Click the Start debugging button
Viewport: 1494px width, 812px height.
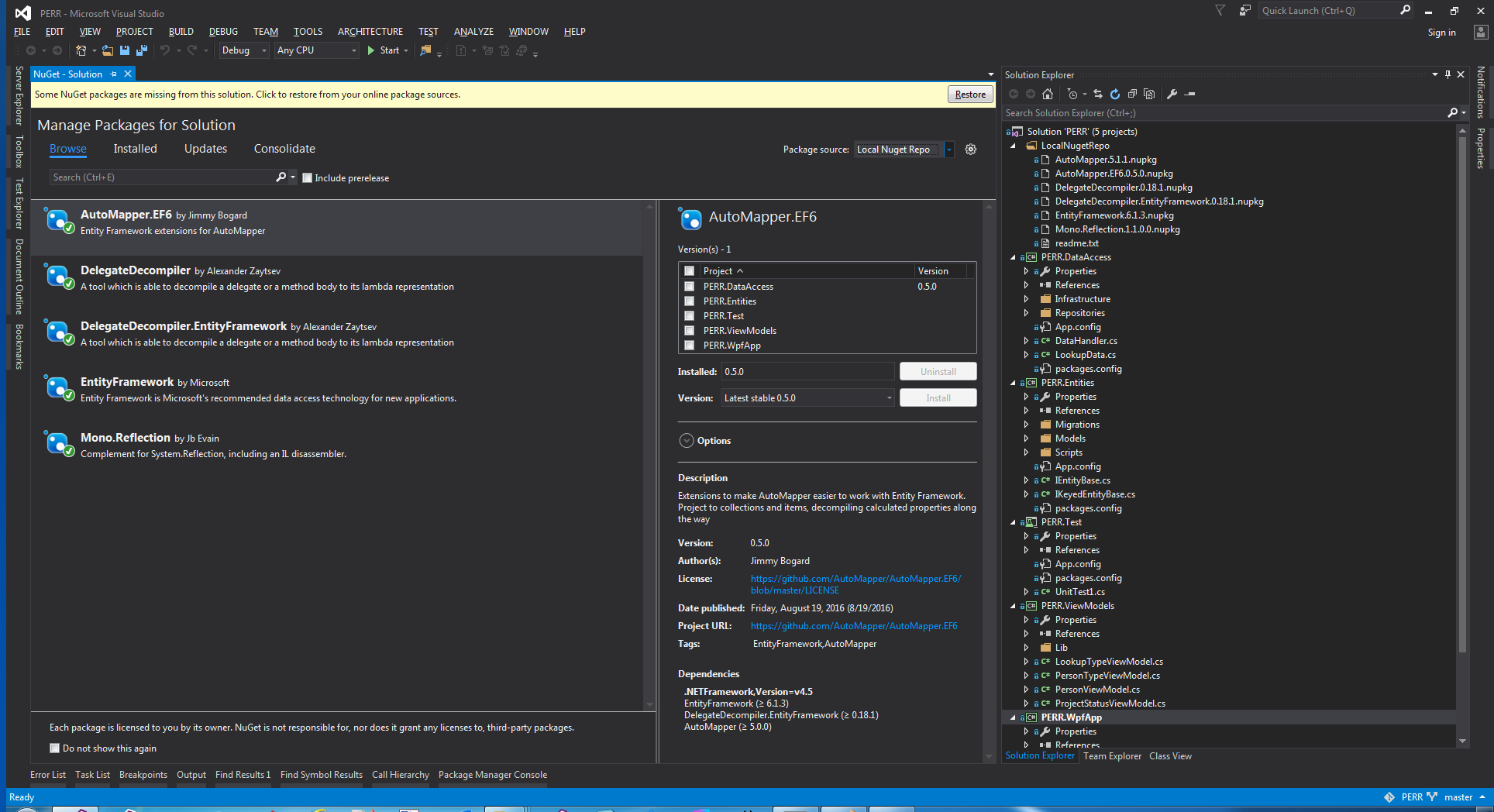(384, 50)
